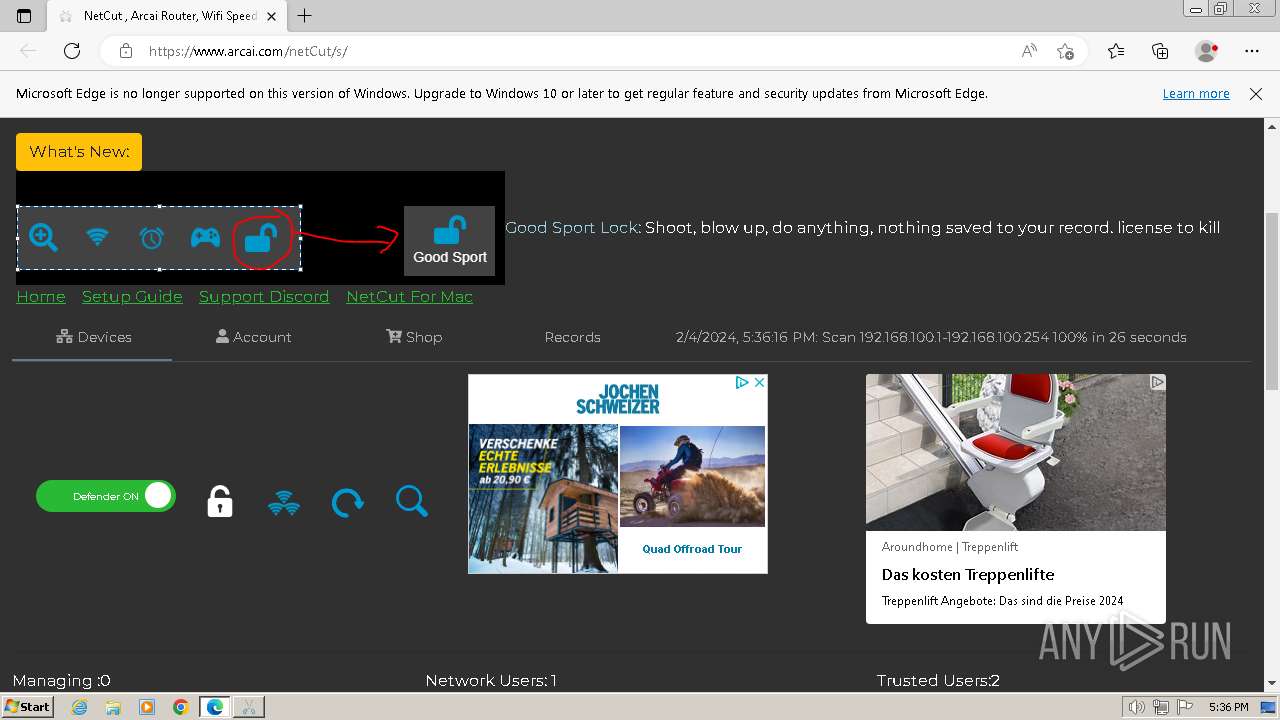
Task: Click the What's New button
Action: click(79, 152)
